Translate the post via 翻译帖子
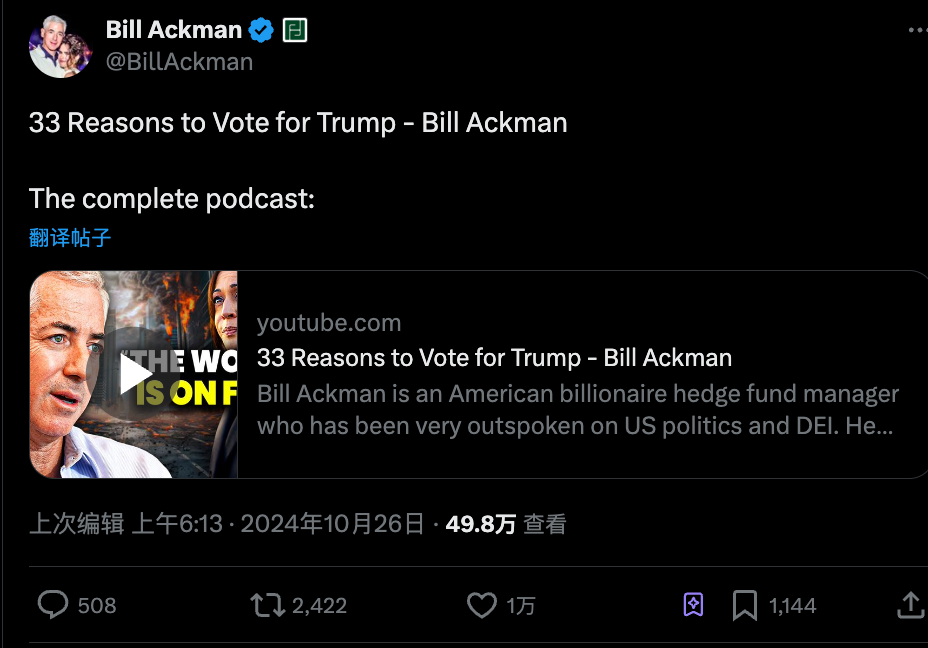Screen dimensions: 928x648 point(70,238)
